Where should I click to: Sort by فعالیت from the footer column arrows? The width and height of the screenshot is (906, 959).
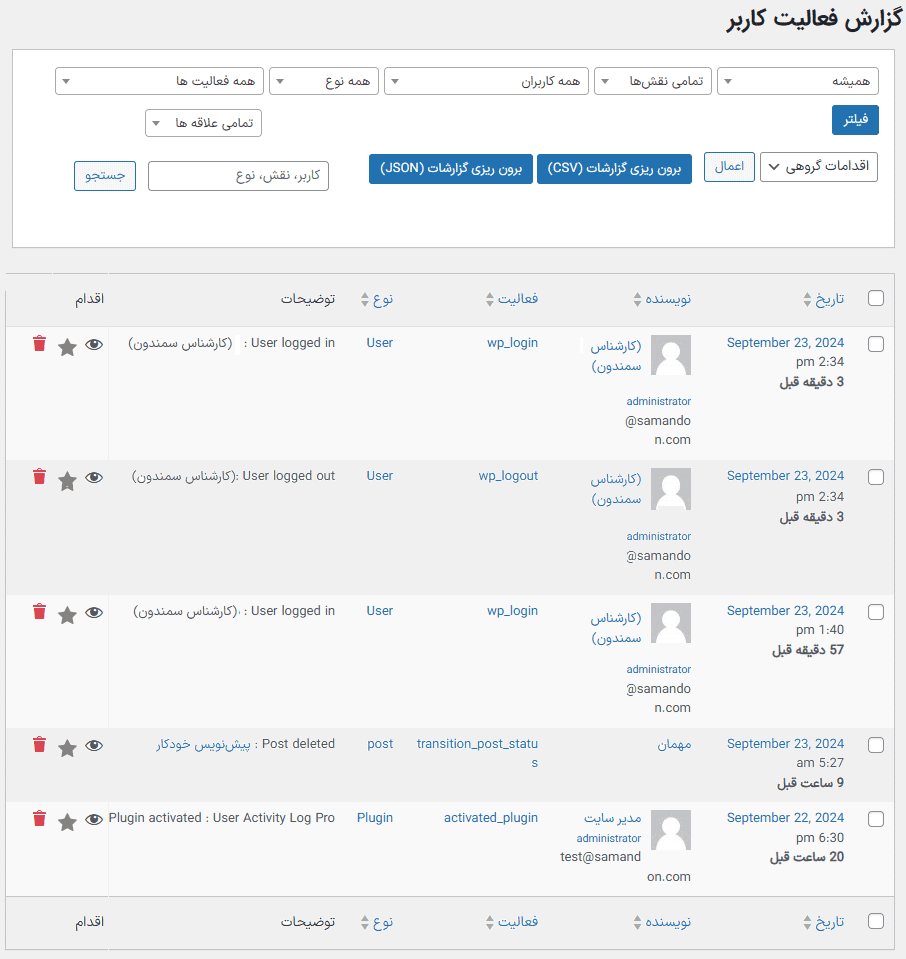489,922
